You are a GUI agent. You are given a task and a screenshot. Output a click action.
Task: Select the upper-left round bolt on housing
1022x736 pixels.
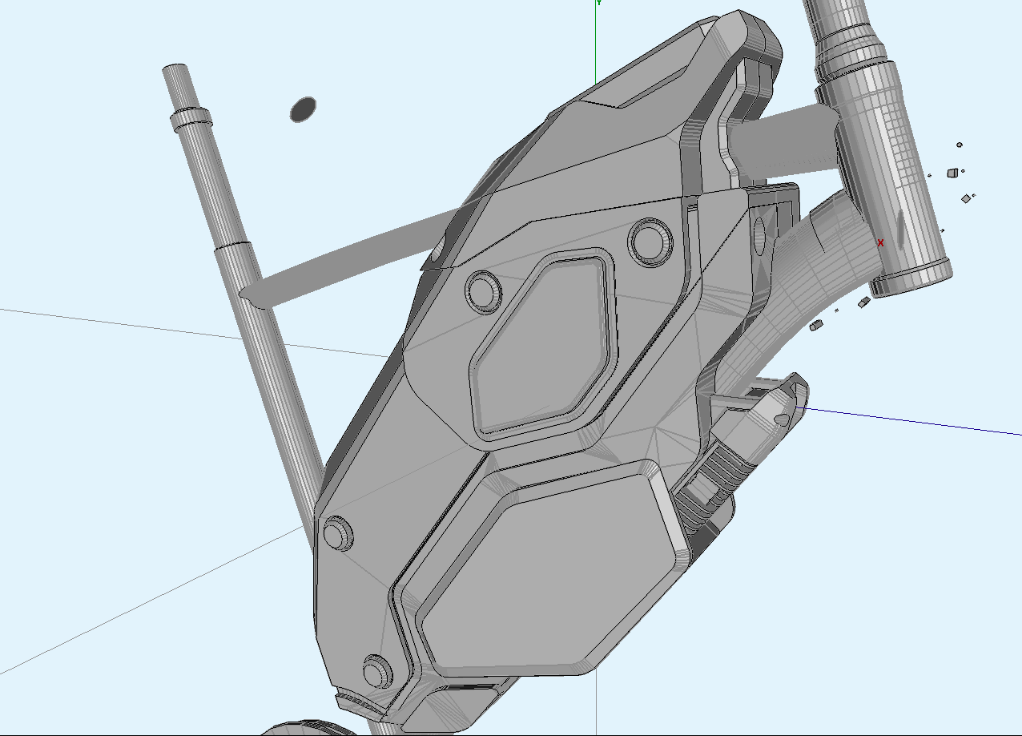pyautogui.click(x=483, y=289)
